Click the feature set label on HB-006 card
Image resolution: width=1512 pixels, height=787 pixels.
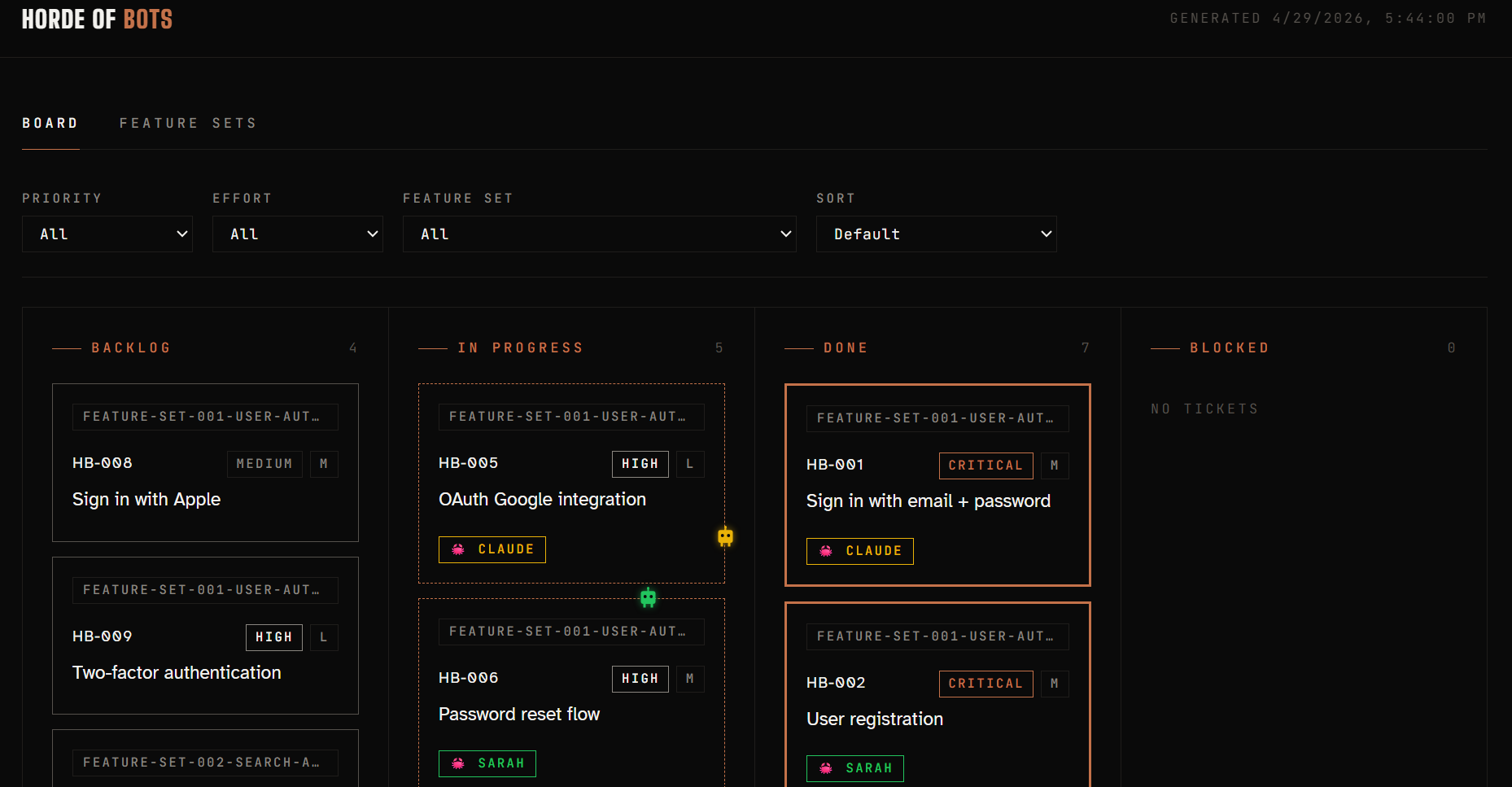tap(571, 632)
